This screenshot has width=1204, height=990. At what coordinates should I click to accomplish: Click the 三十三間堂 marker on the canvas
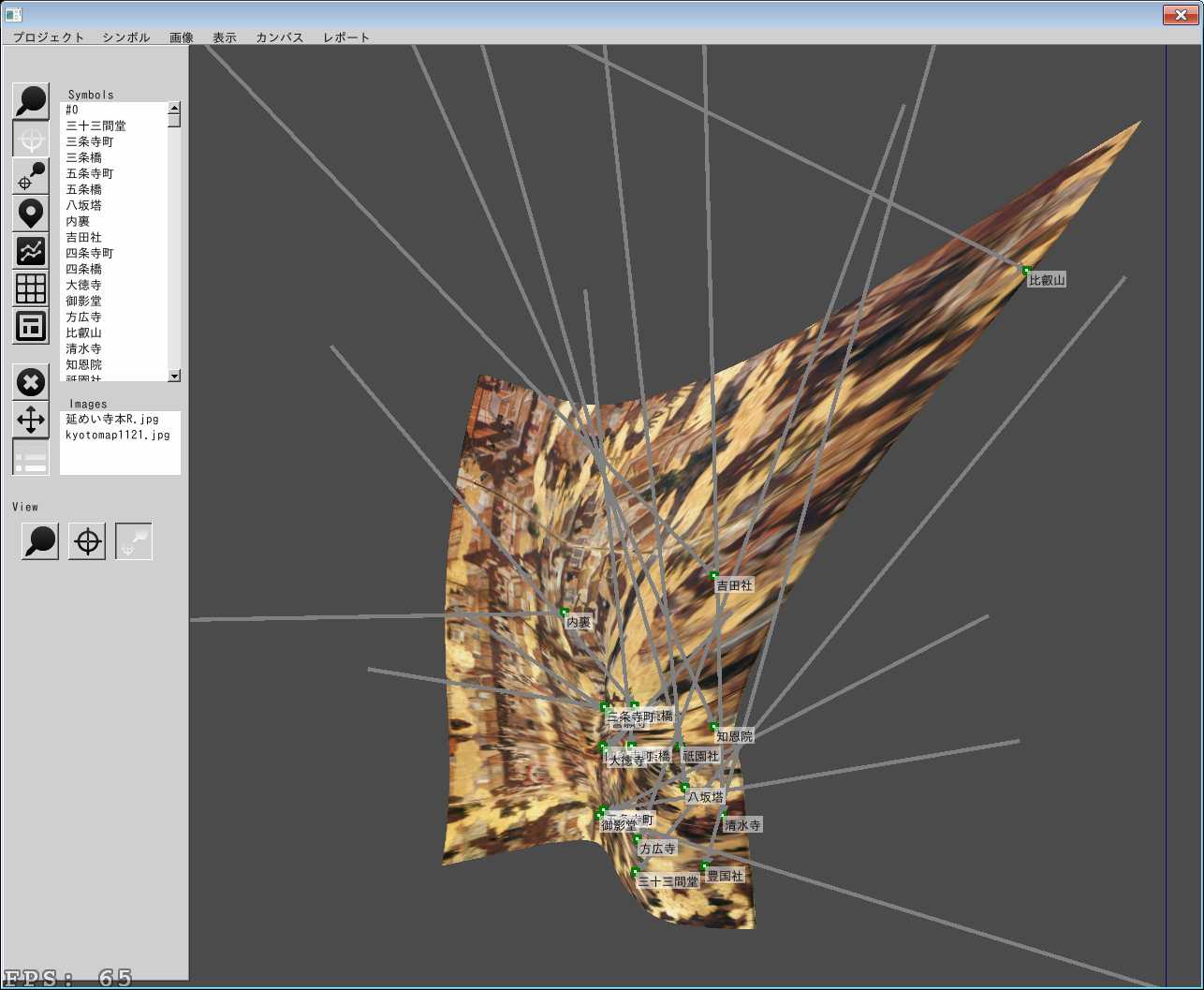tap(635, 872)
